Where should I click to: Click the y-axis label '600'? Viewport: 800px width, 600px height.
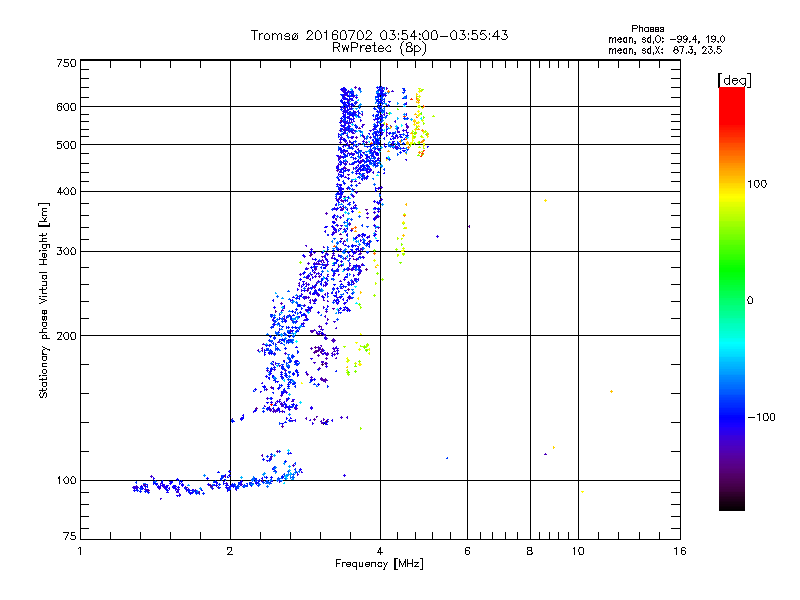tap(66, 107)
